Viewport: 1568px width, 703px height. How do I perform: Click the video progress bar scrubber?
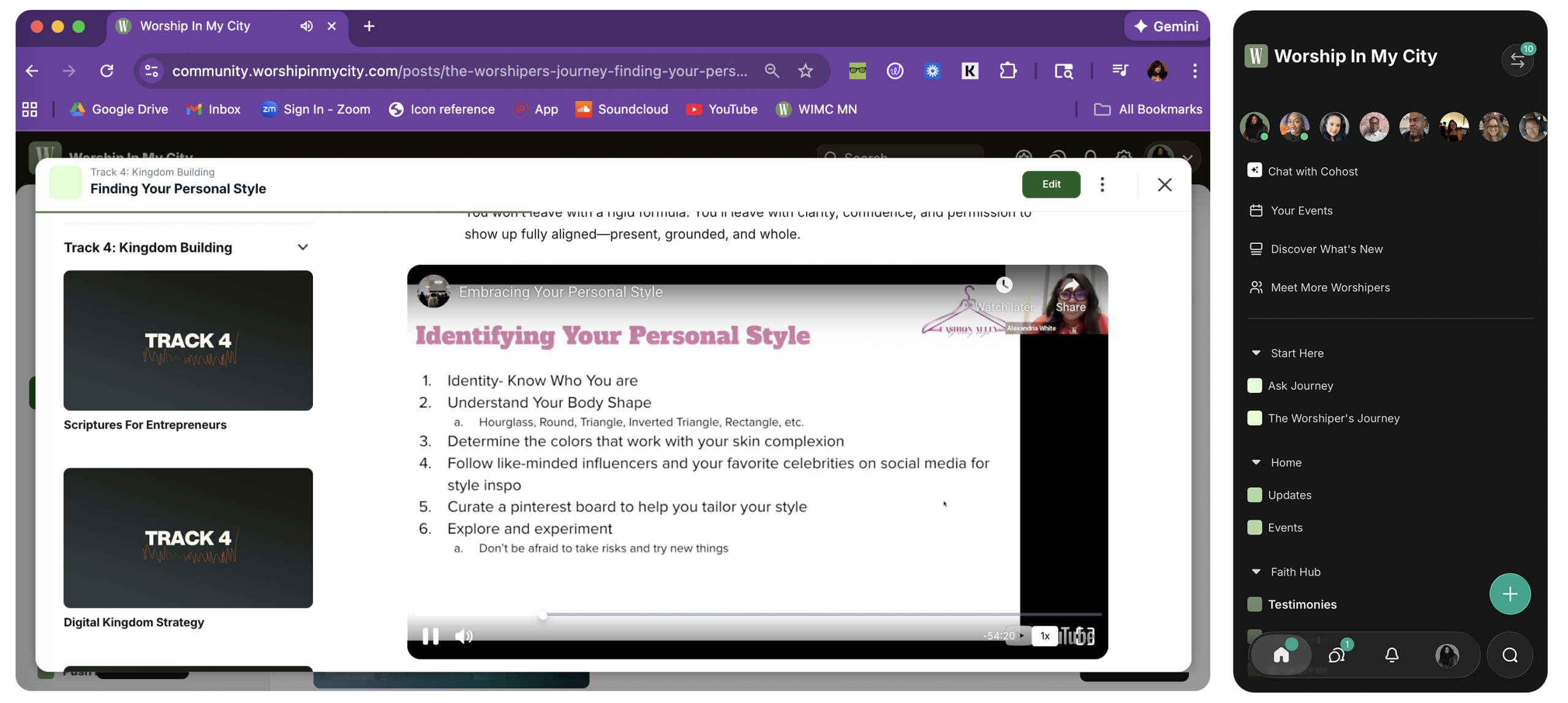(543, 615)
